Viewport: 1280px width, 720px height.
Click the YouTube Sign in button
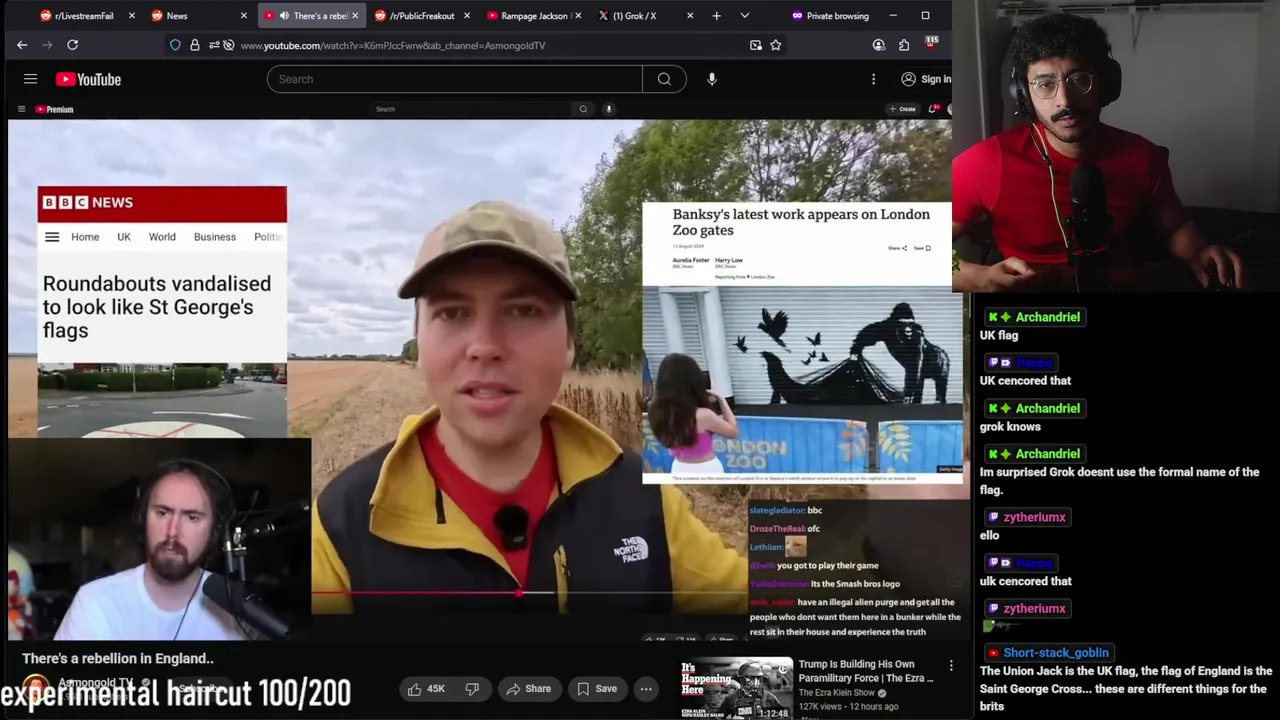tap(925, 79)
